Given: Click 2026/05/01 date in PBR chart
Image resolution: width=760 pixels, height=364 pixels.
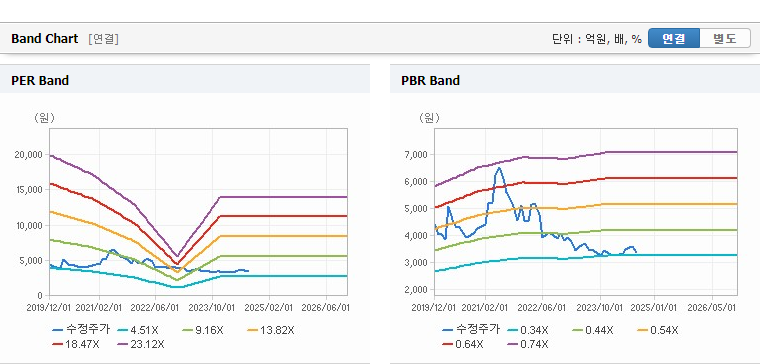Looking at the screenshot, I should pyautogui.click(x=712, y=308).
